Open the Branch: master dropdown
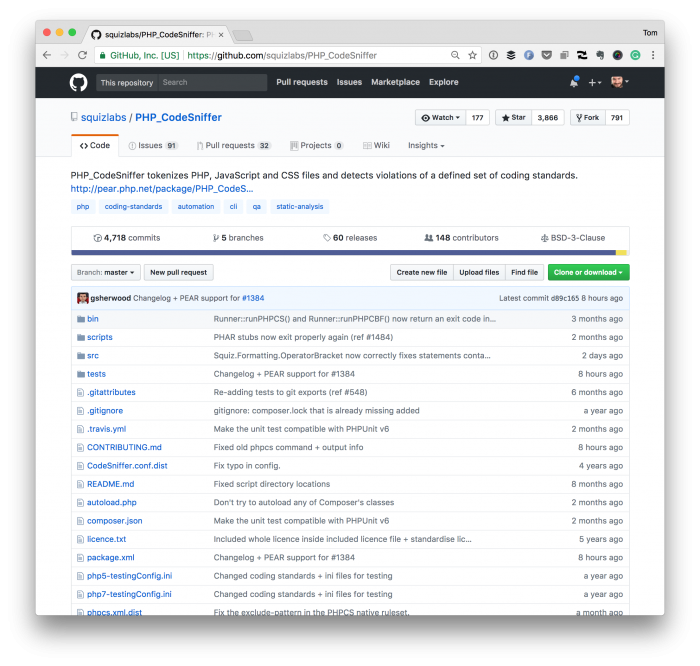Screen dimensions: 700x666 coord(105,272)
